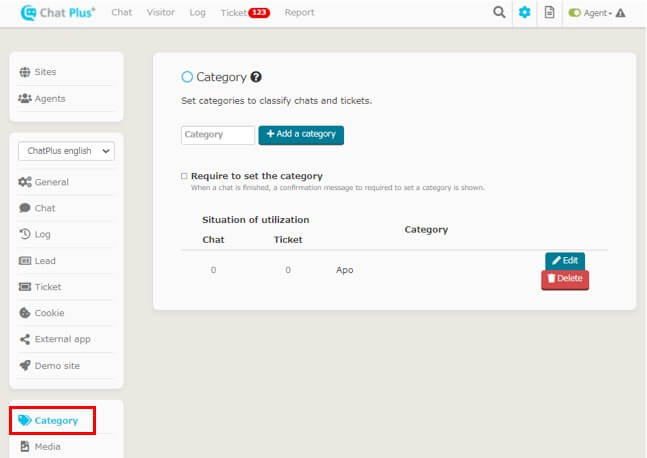
Task: Open General settings link
Action: (52, 182)
